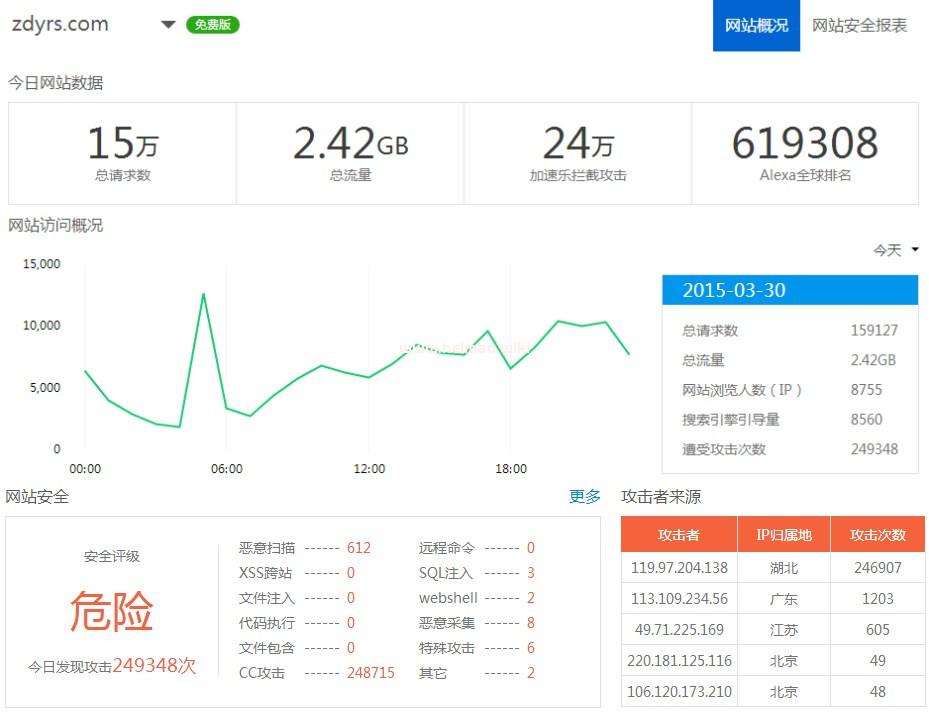Select the 总流量 2.42GB stat card

click(x=350, y=153)
